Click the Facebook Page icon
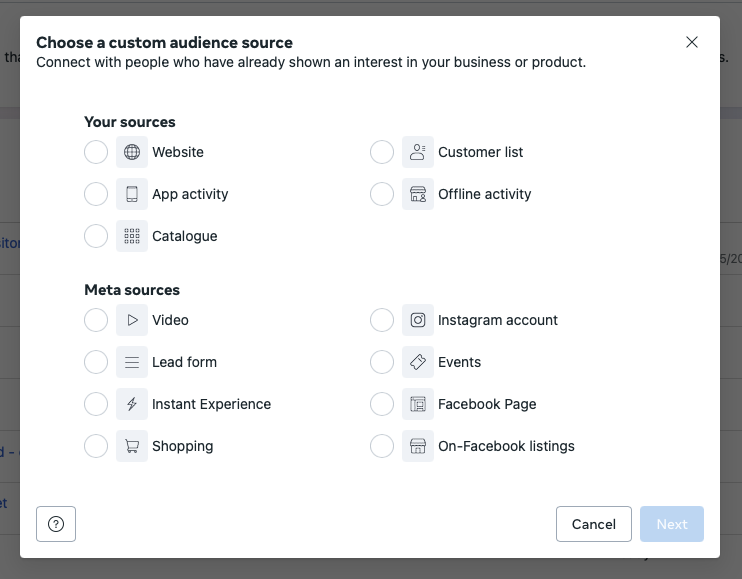 point(418,404)
